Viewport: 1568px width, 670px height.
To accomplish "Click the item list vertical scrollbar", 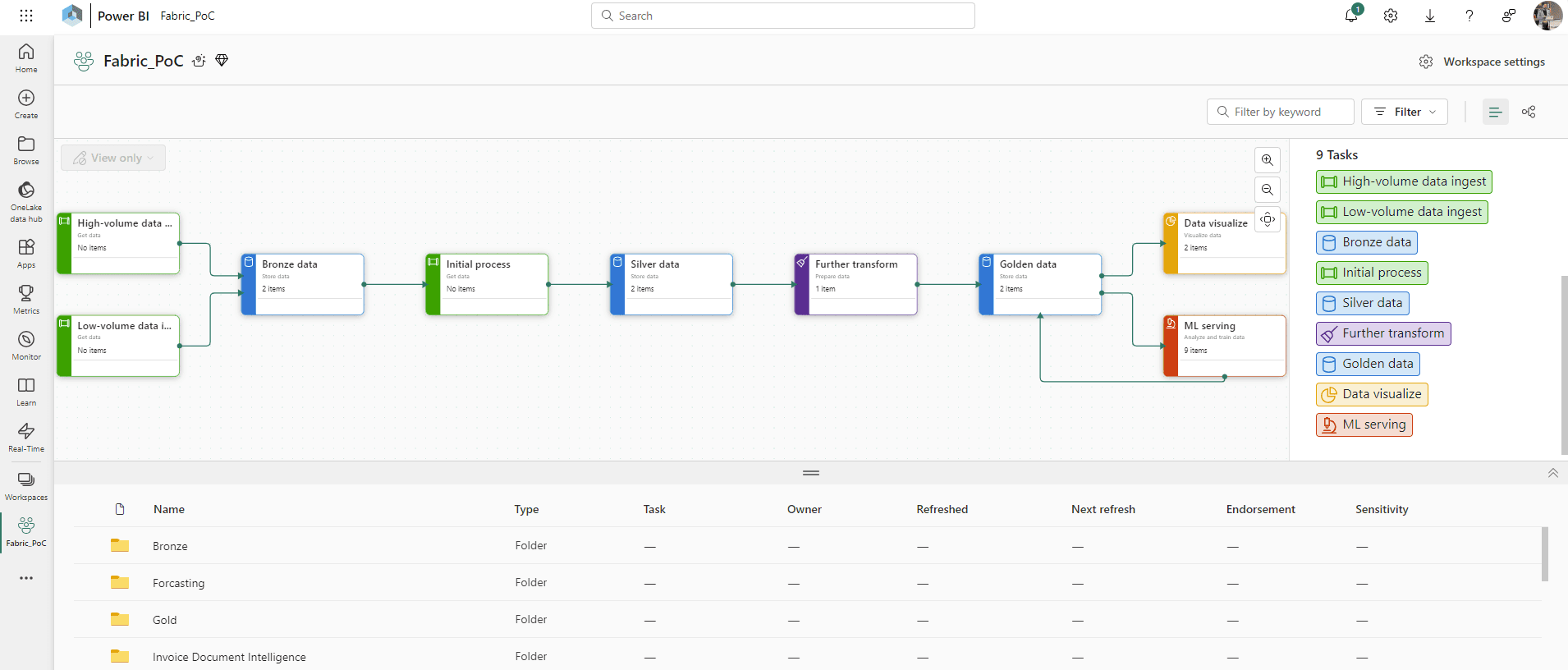I will [x=1545, y=554].
